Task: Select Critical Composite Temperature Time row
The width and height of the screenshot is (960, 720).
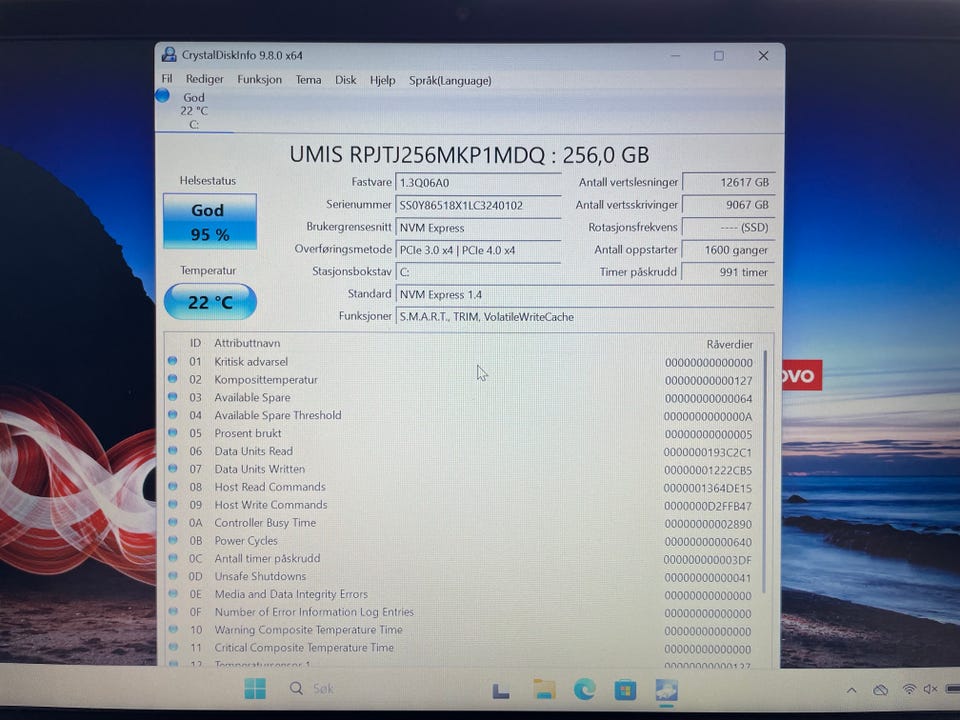Action: tap(462, 648)
